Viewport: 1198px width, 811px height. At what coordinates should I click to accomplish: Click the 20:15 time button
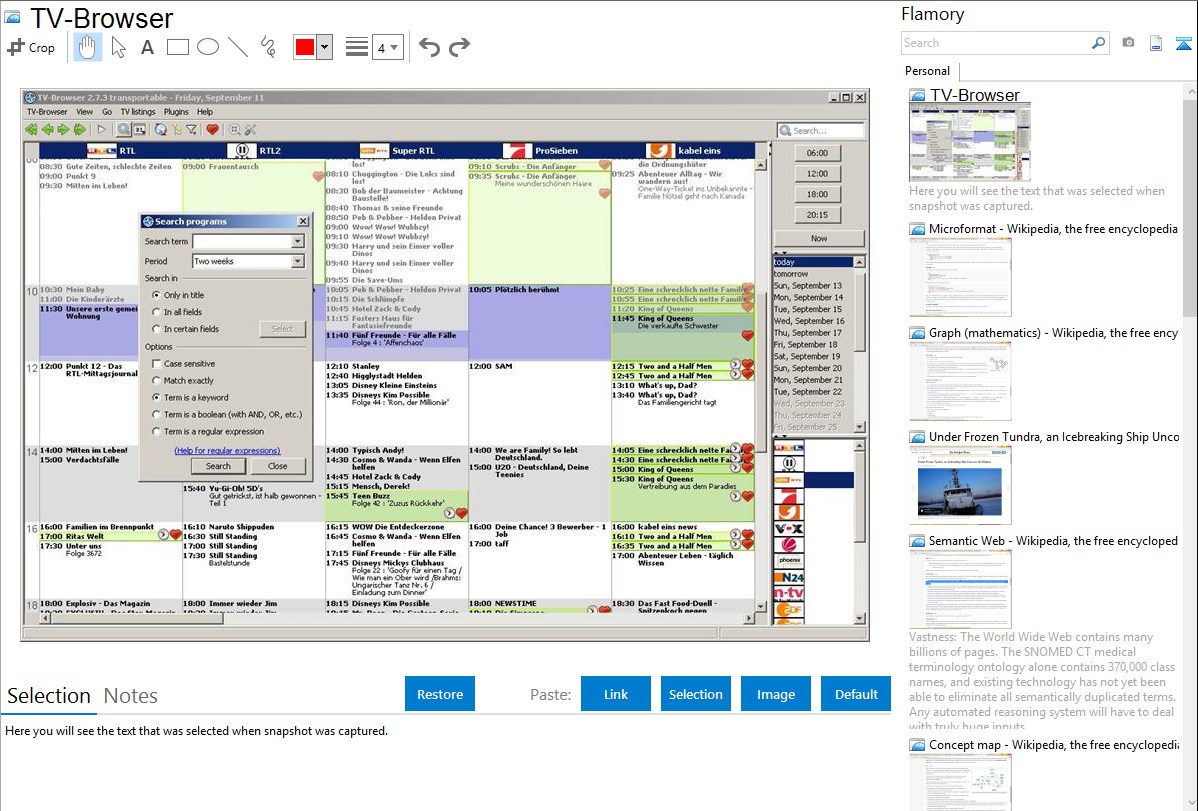pos(817,215)
